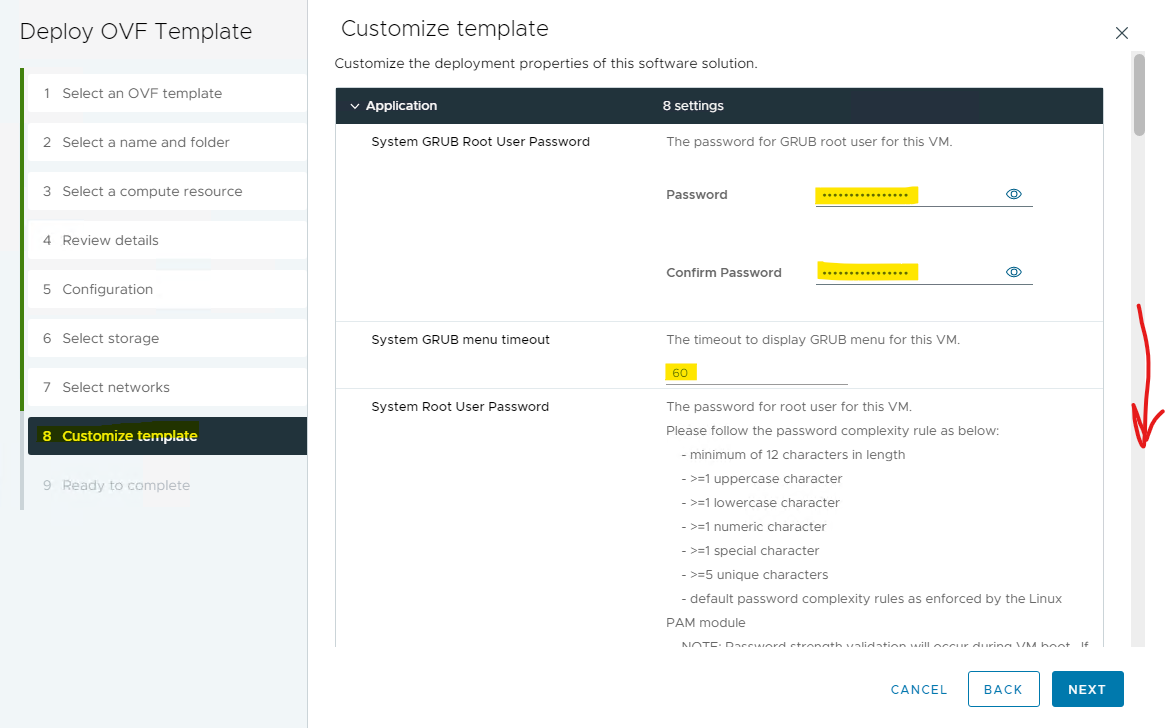Return to step 6 Select storage
Screen dimensions: 1165x728
(110, 338)
